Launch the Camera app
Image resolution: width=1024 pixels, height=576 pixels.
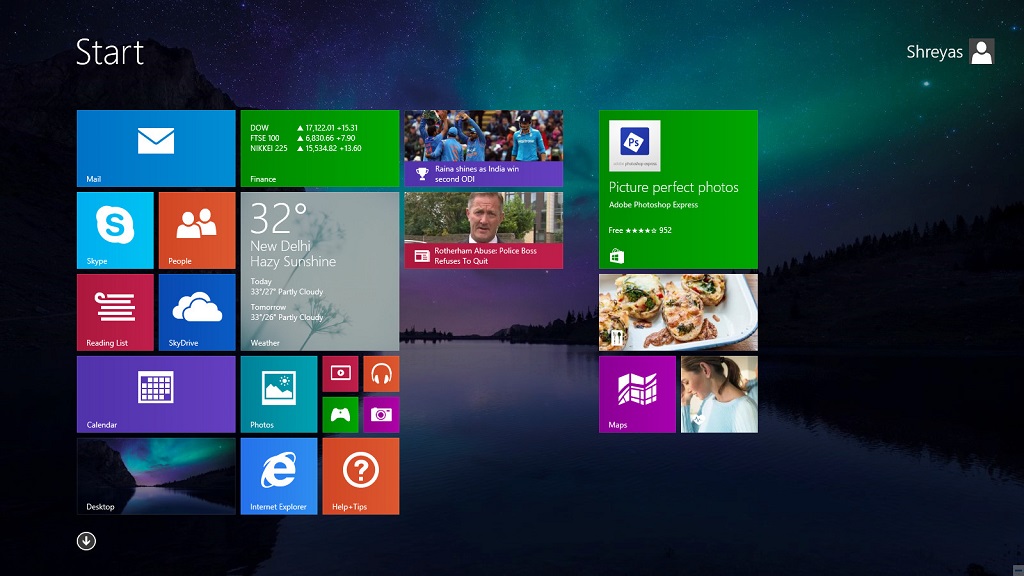point(381,414)
